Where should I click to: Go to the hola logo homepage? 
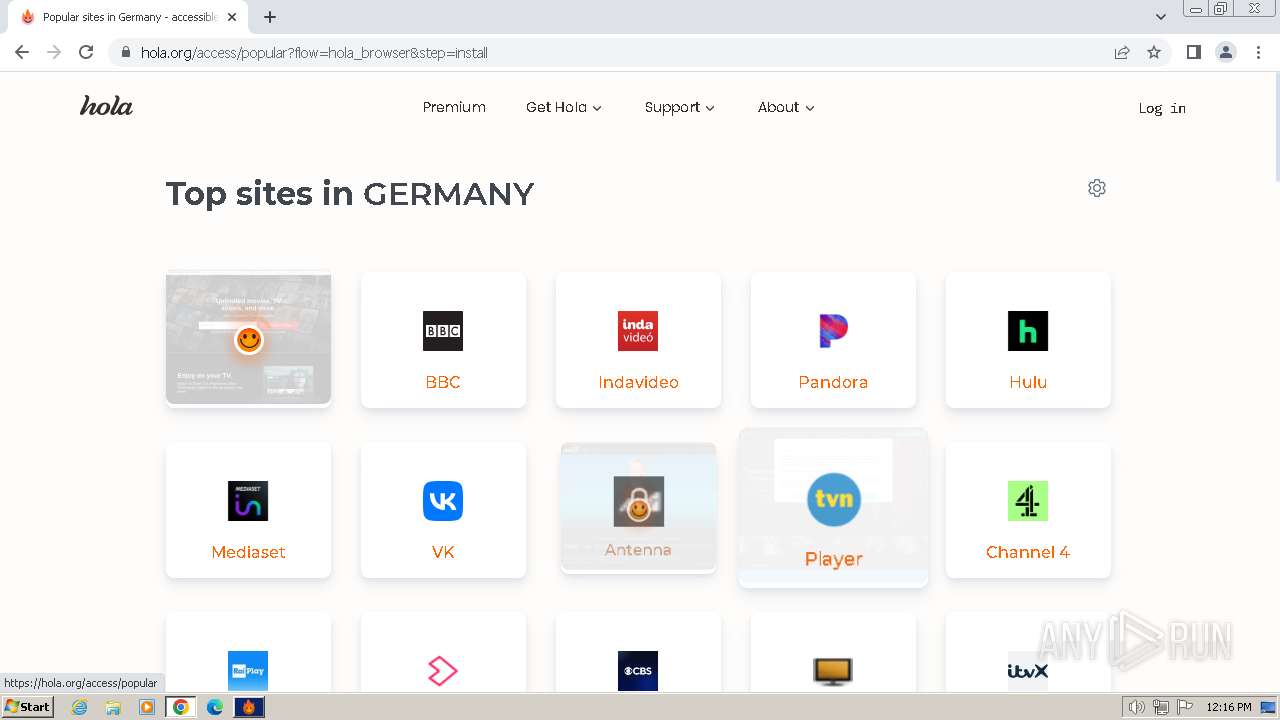click(106, 106)
